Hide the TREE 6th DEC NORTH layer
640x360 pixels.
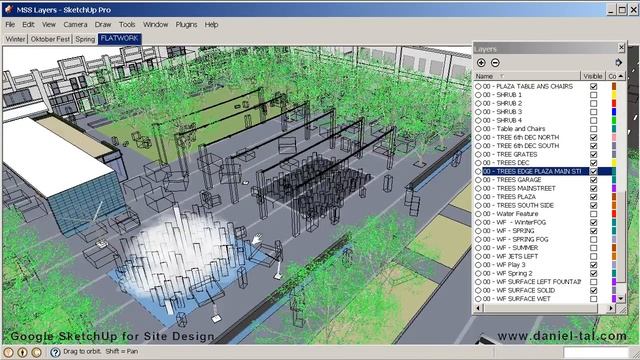pos(593,137)
